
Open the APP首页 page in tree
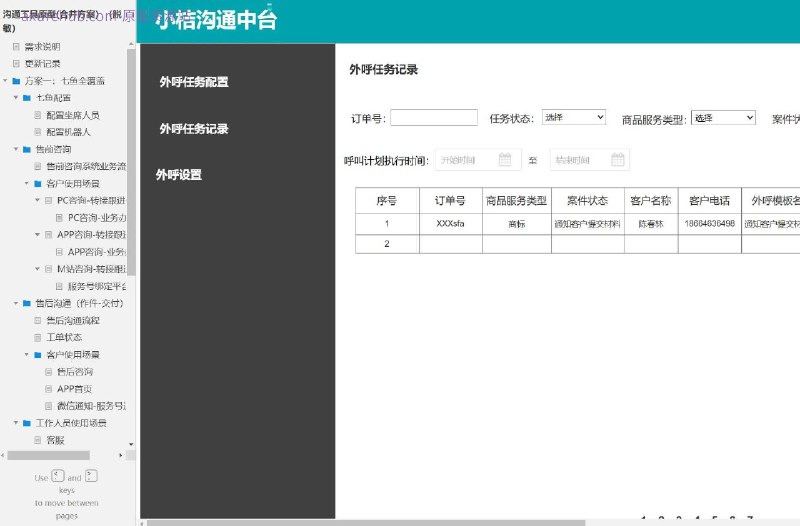74,389
